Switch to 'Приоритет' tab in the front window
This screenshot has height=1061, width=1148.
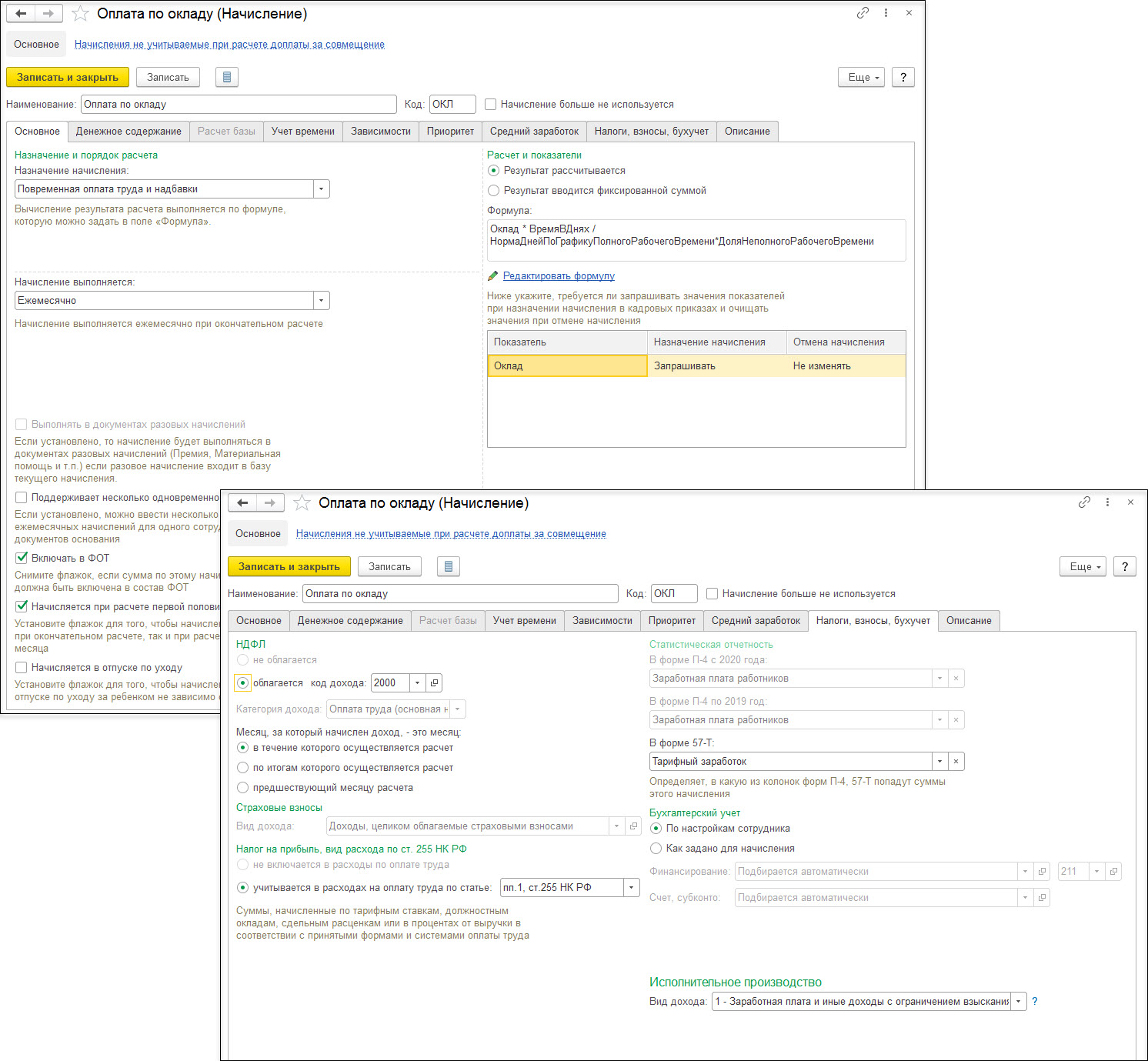click(x=672, y=621)
